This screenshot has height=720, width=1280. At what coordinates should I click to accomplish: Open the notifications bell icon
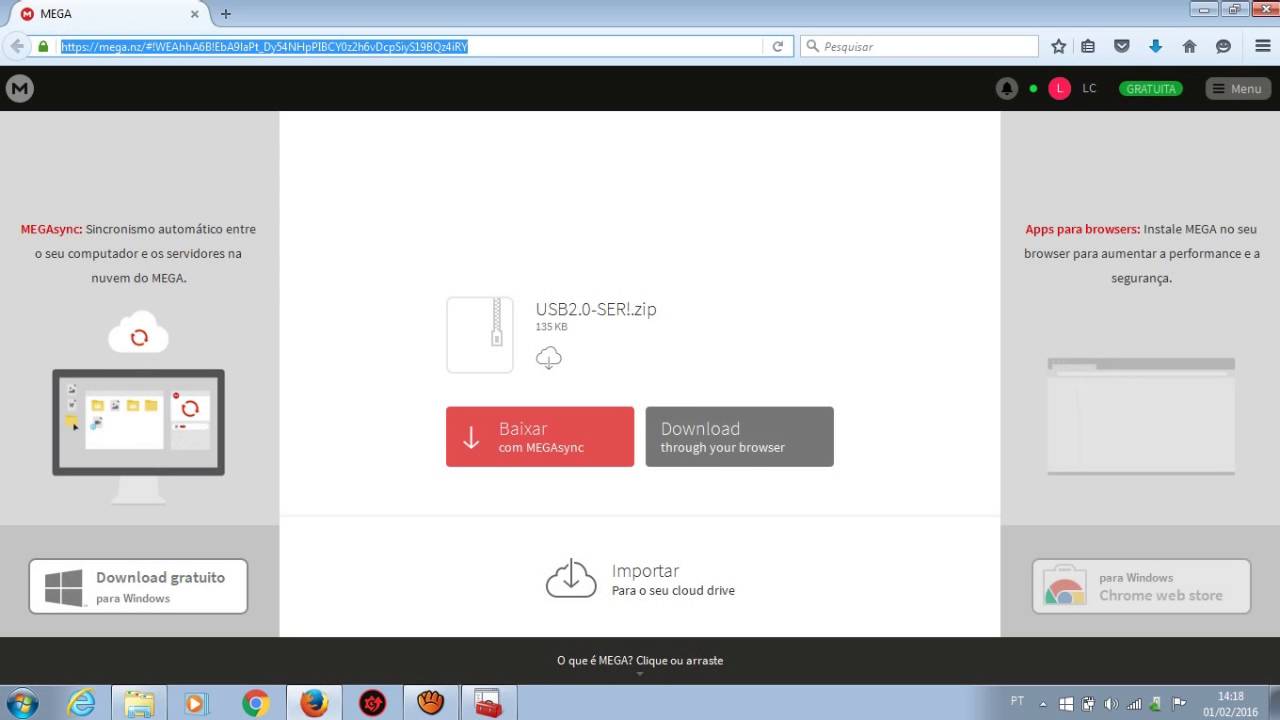point(1007,88)
